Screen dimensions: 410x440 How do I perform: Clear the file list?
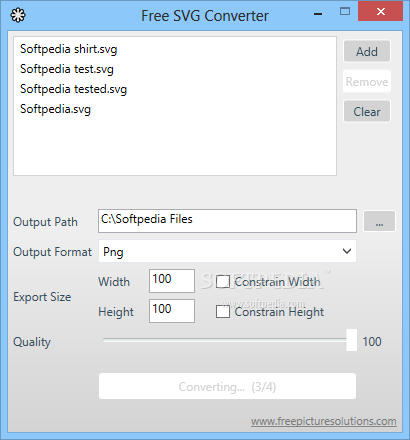pyautogui.click(x=367, y=111)
